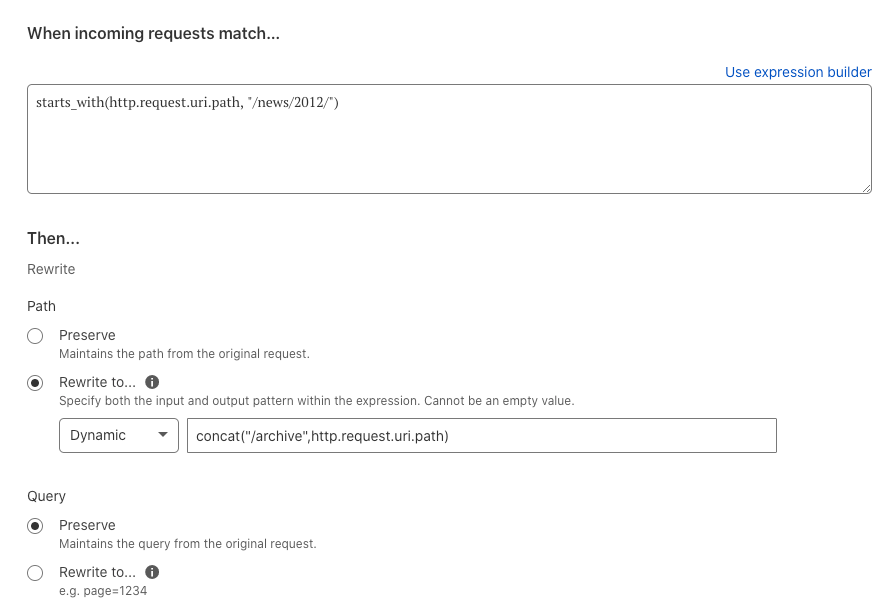
Task: Click the concat path rewrite input field
Action: tap(482, 435)
